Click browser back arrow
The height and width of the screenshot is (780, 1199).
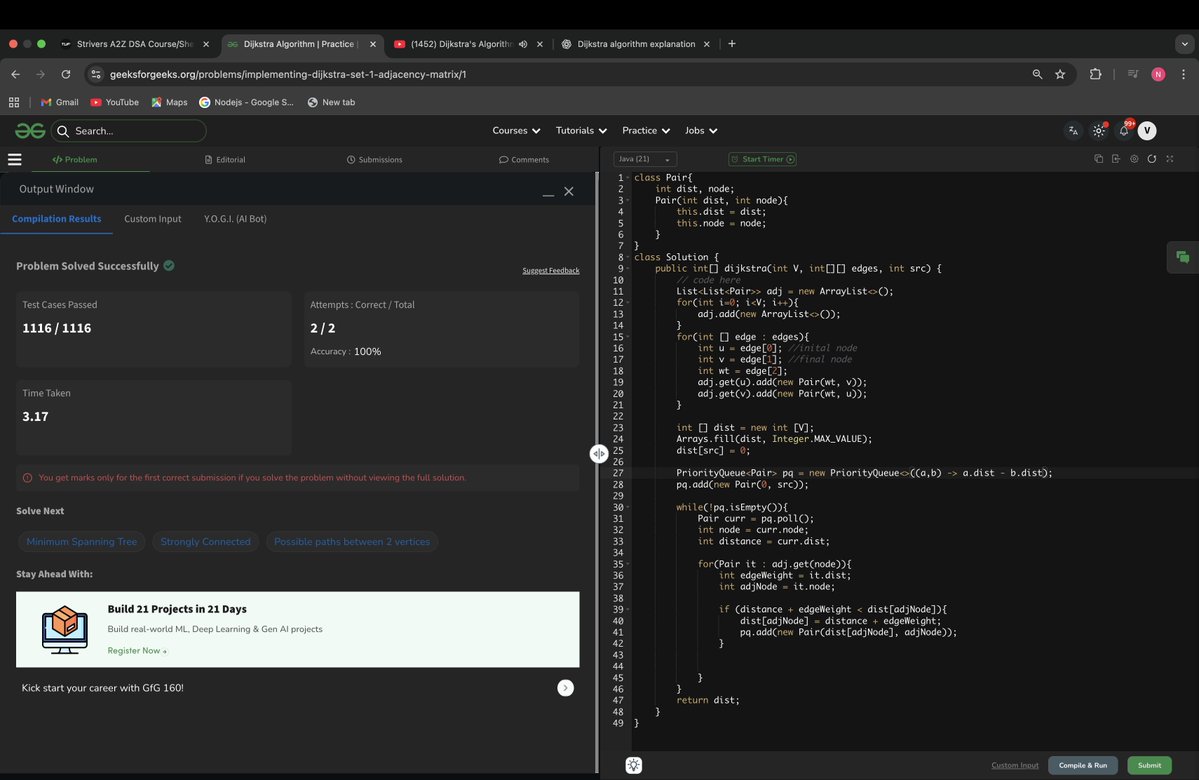pyautogui.click(x=15, y=74)
